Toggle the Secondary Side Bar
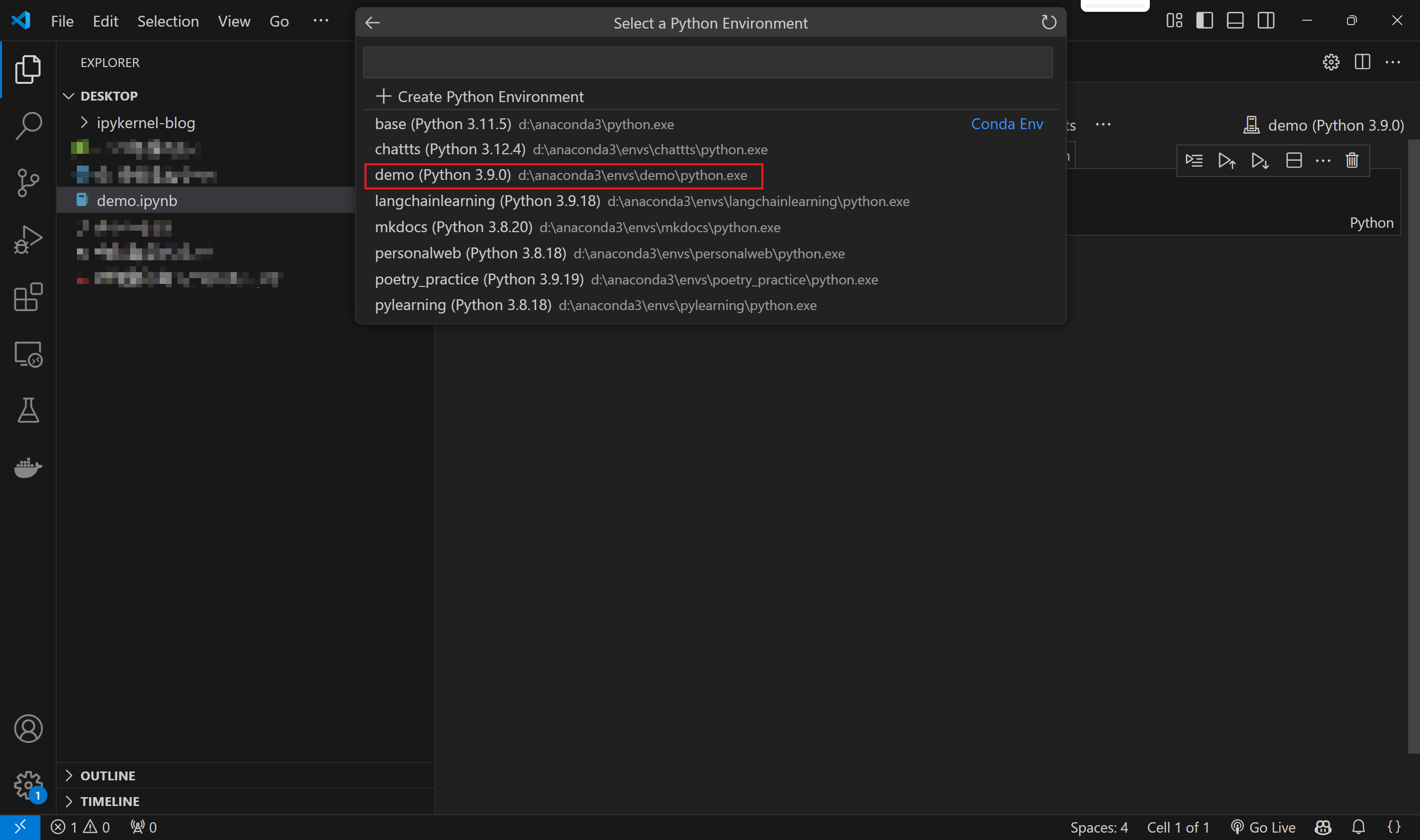 [x=1266, y=21]
